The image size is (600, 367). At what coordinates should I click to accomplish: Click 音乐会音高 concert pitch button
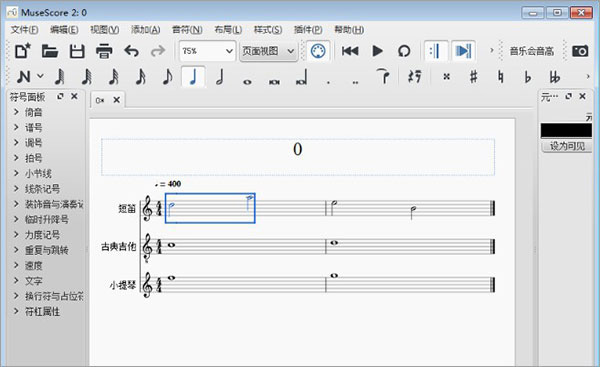pos(532,51)
